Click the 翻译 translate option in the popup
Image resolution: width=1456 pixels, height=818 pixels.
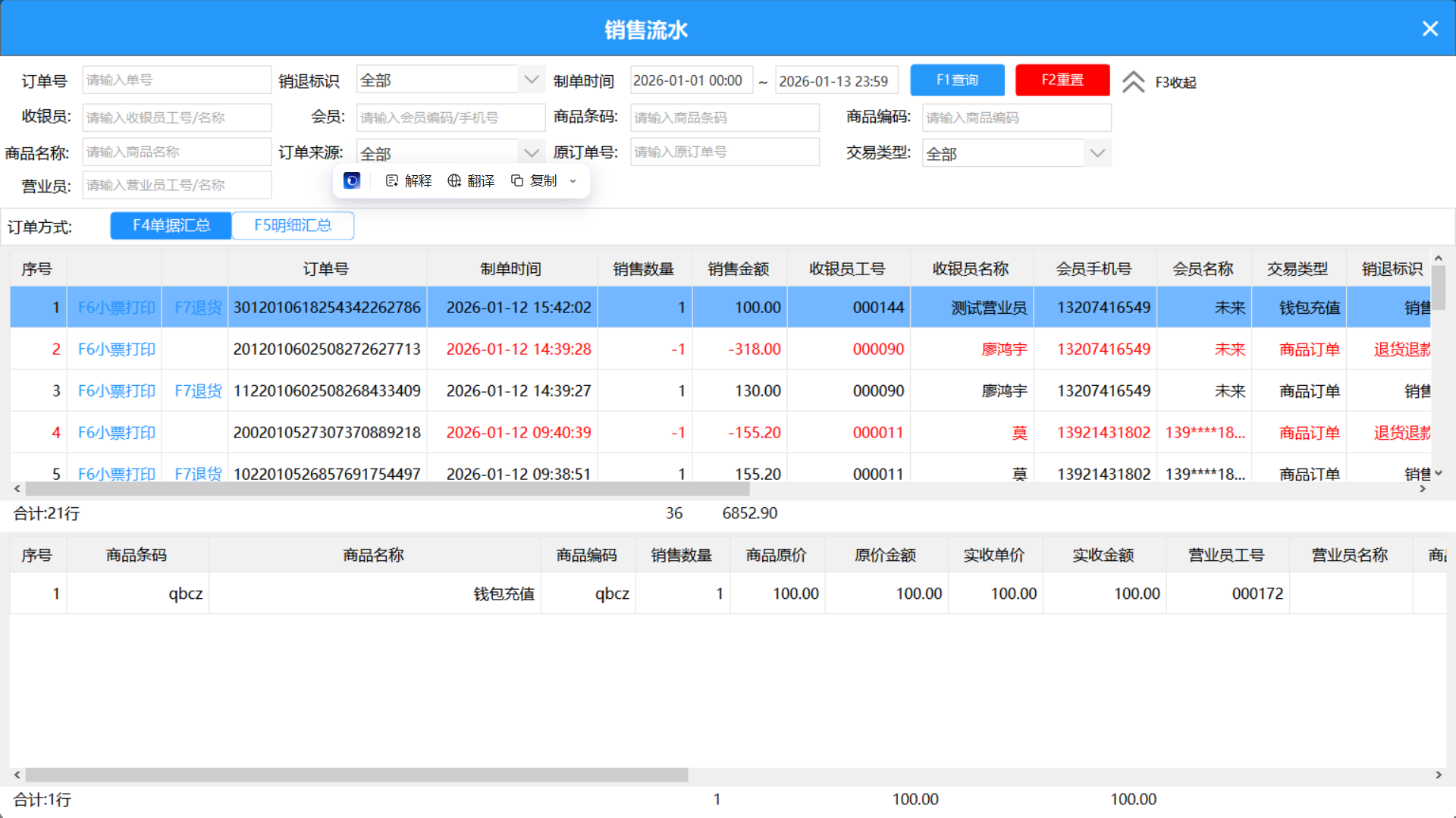coord(471,180)
